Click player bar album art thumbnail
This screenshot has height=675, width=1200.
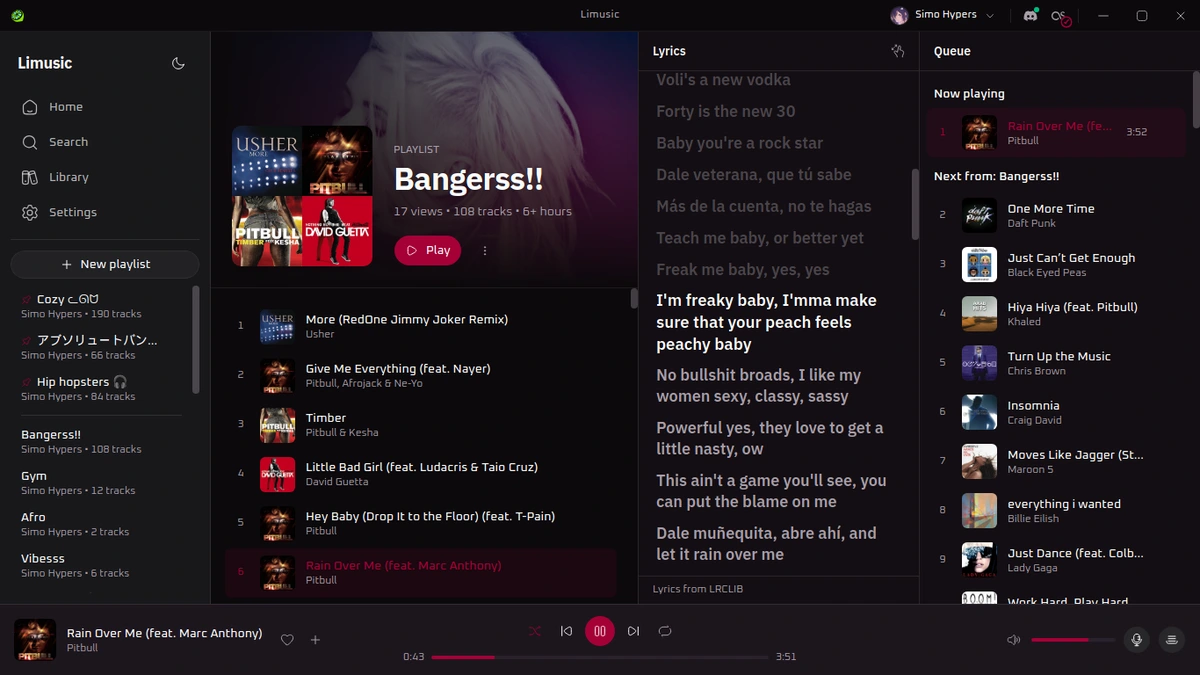click(35, 640)
